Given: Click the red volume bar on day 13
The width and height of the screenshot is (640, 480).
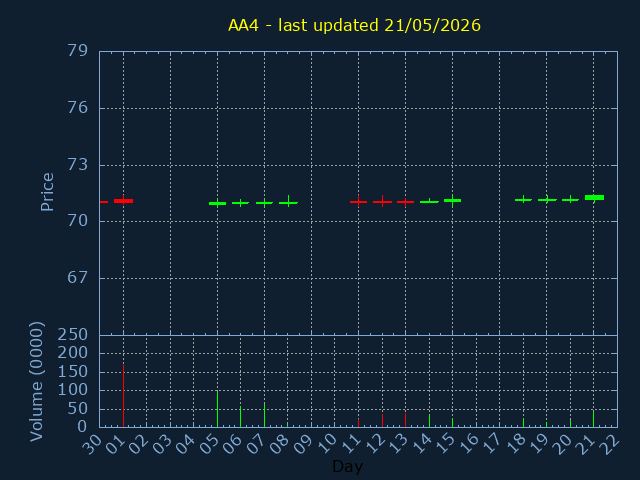Looking at the screenshot, I should [x=405, y=420].
